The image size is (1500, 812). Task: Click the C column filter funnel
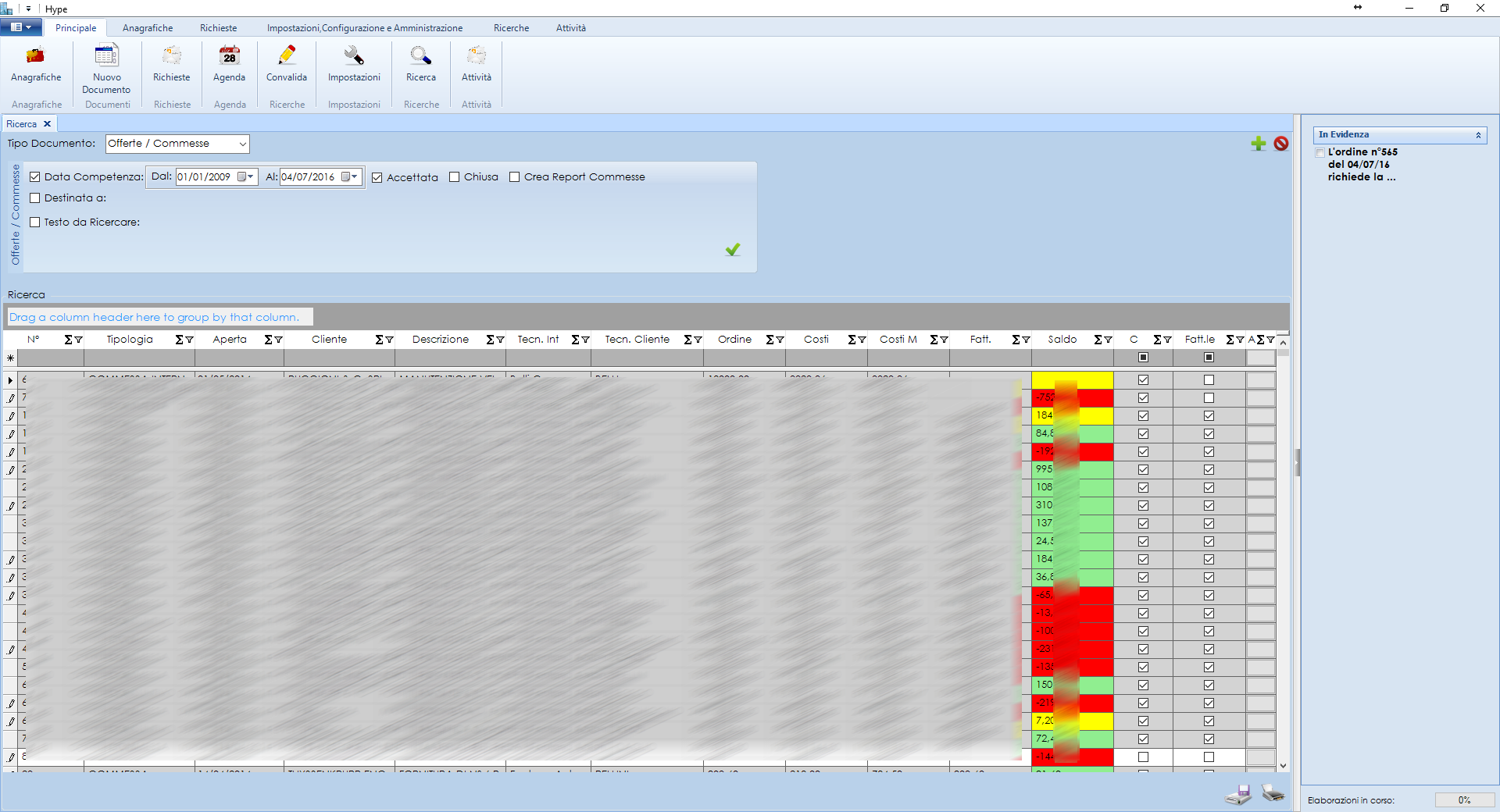click(1167, 340)
